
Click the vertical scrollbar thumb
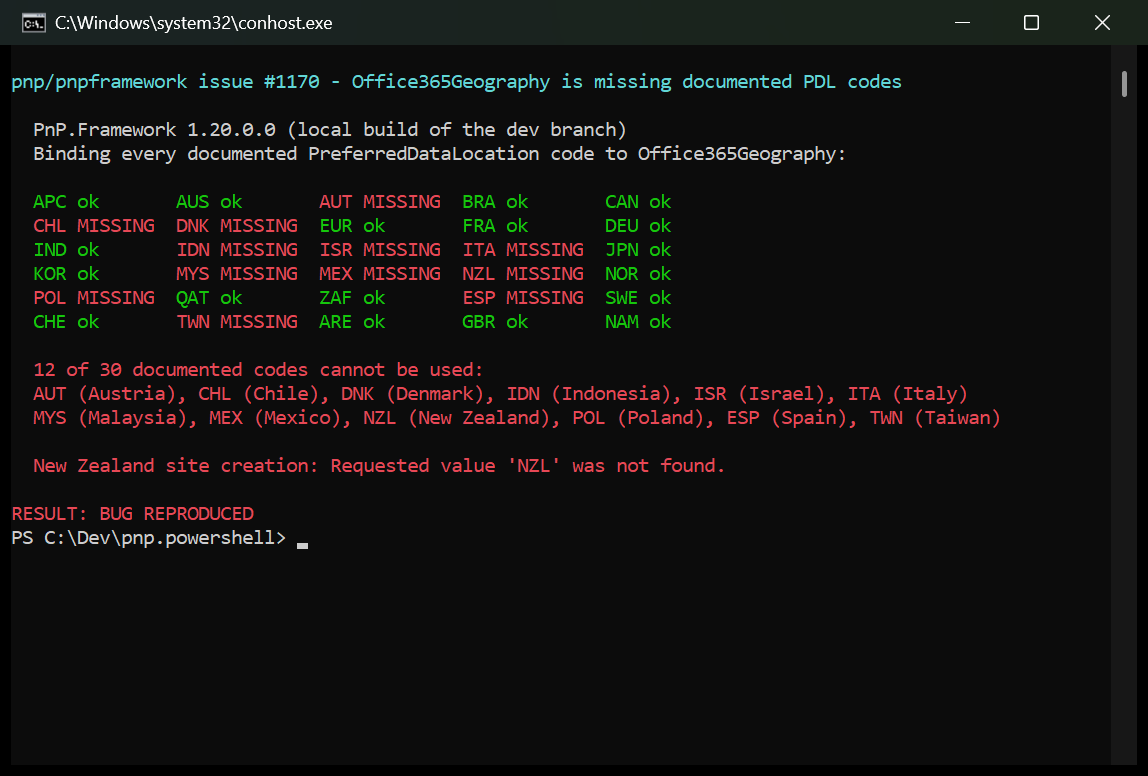point(1124,83)
